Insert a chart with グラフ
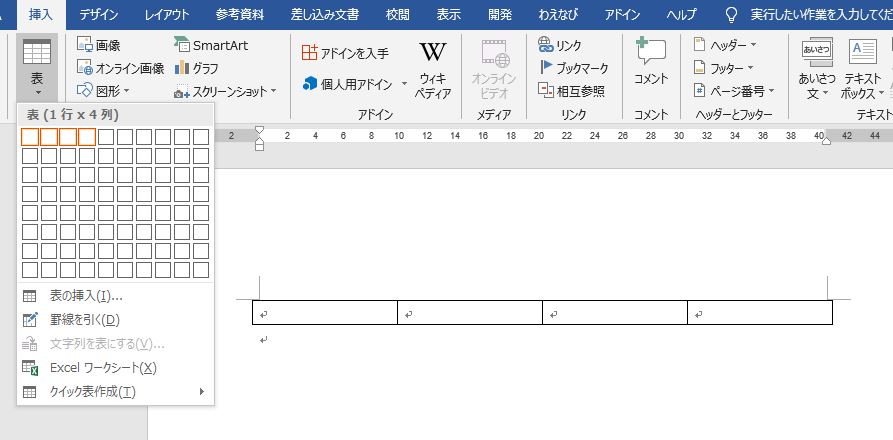893x440 pixels. [196, 68]
